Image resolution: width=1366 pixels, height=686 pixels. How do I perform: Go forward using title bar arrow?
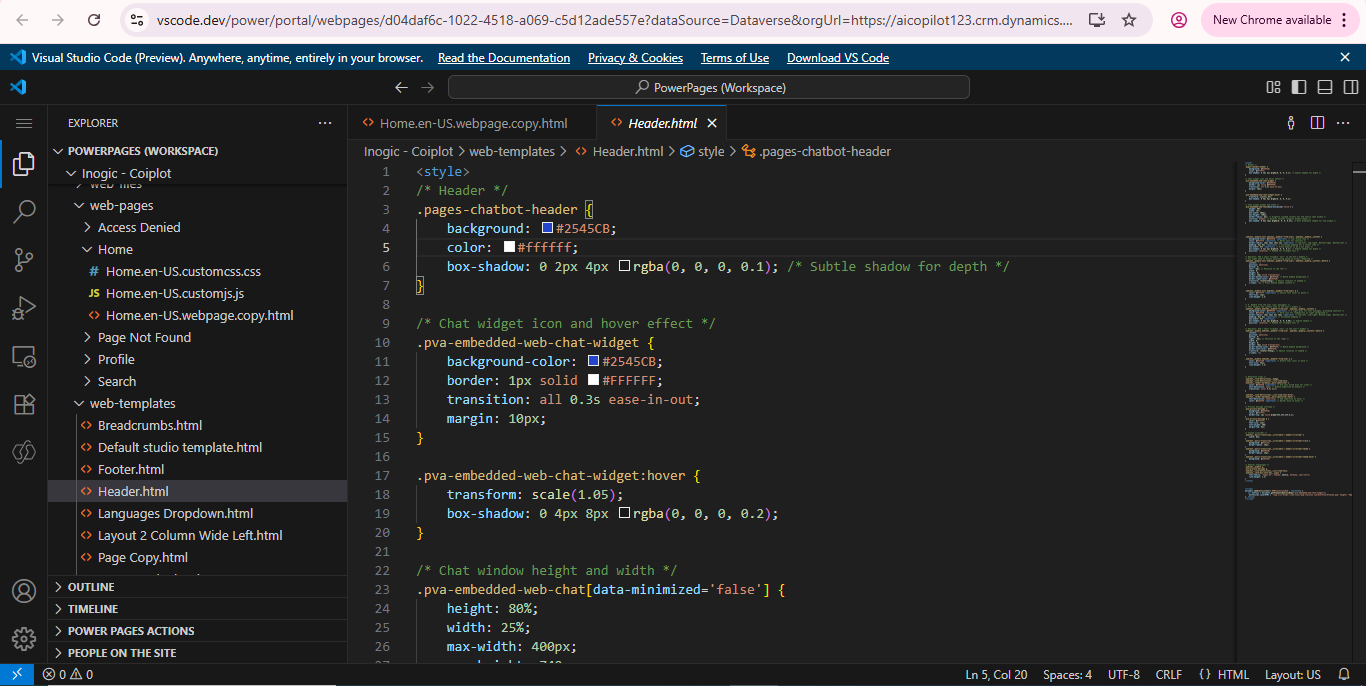[428, 87]
